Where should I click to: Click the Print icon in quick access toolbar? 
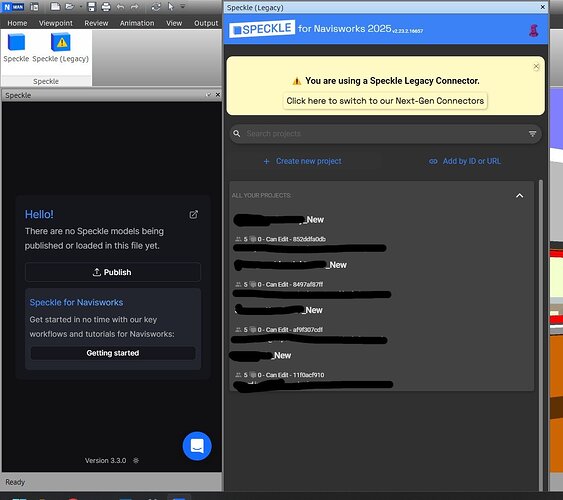[x=106, y=6]
